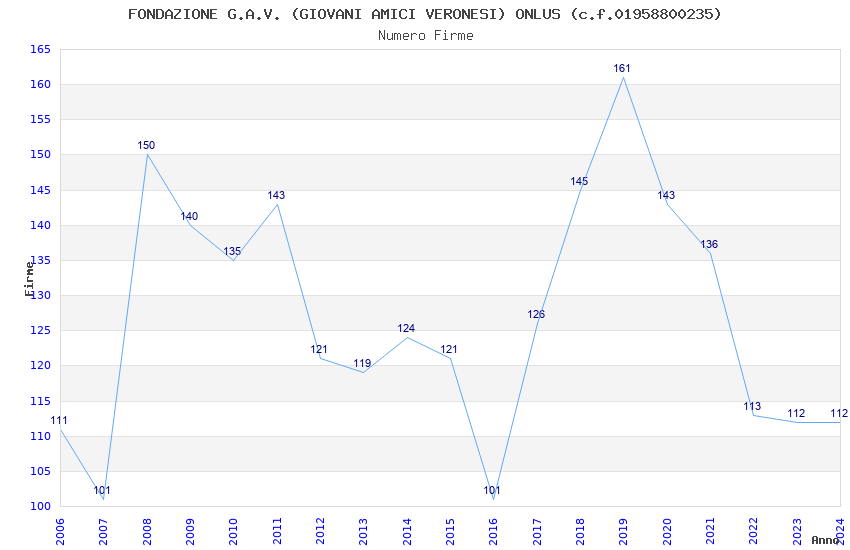The height and width of the screenshot is (550, 850).
Task: Click the 155 y-axis value
Action: (40, 119)
